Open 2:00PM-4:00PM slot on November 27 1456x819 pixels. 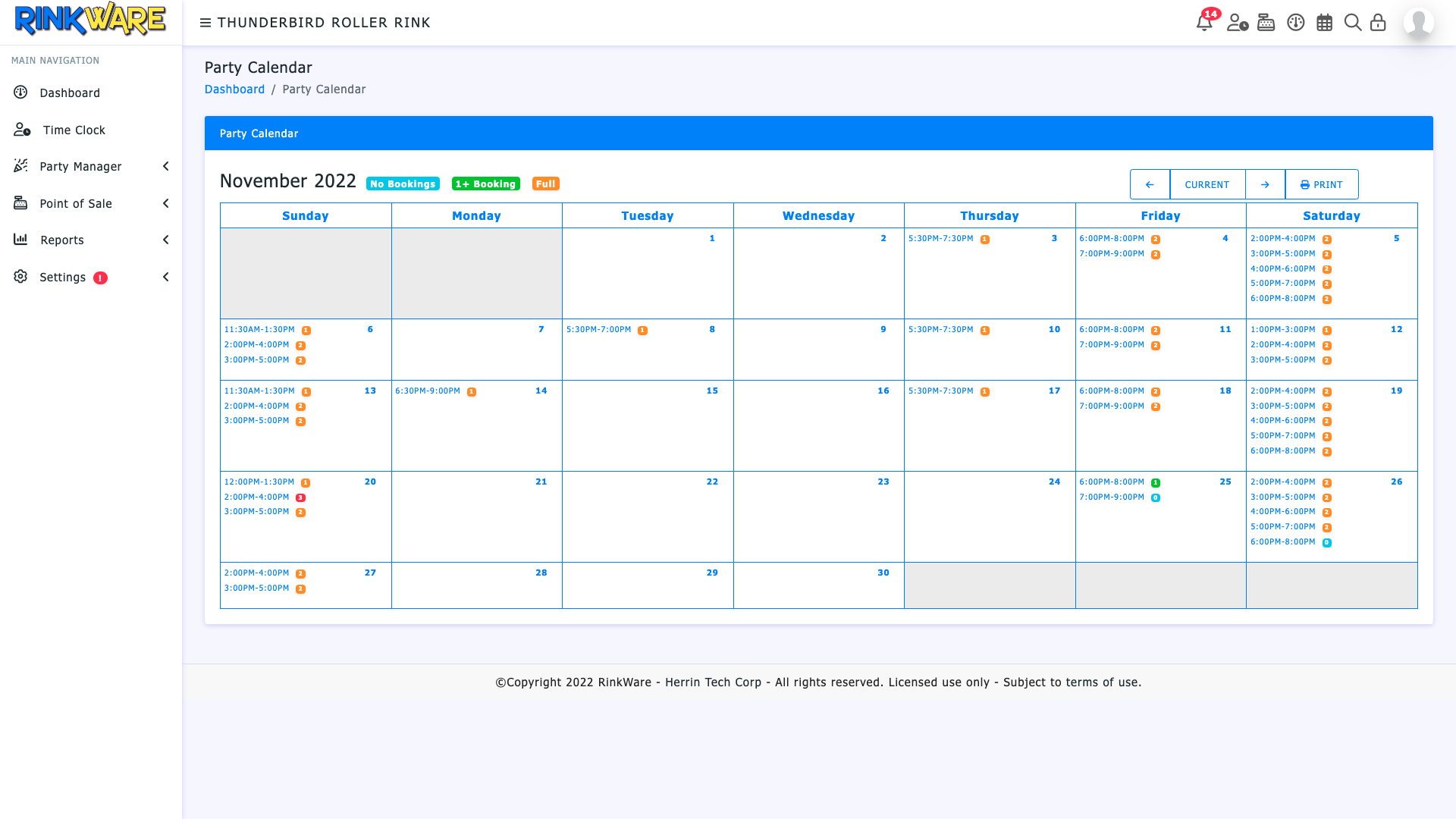pos(256,573)
